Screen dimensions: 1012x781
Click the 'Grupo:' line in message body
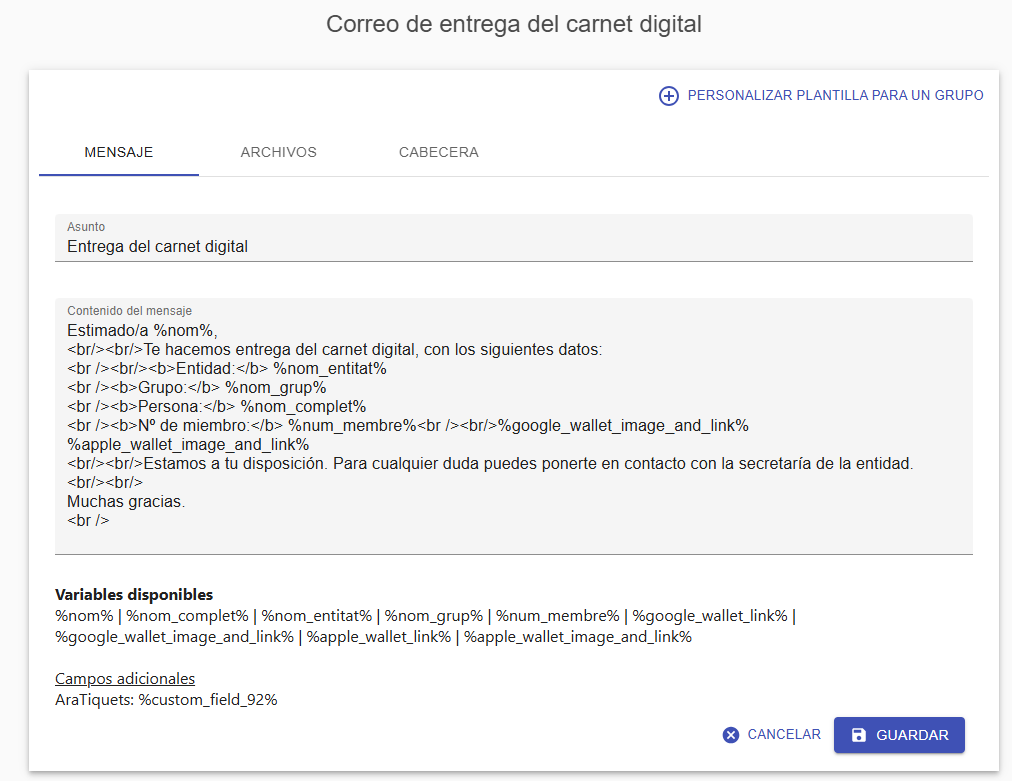(x=197, y=387)
